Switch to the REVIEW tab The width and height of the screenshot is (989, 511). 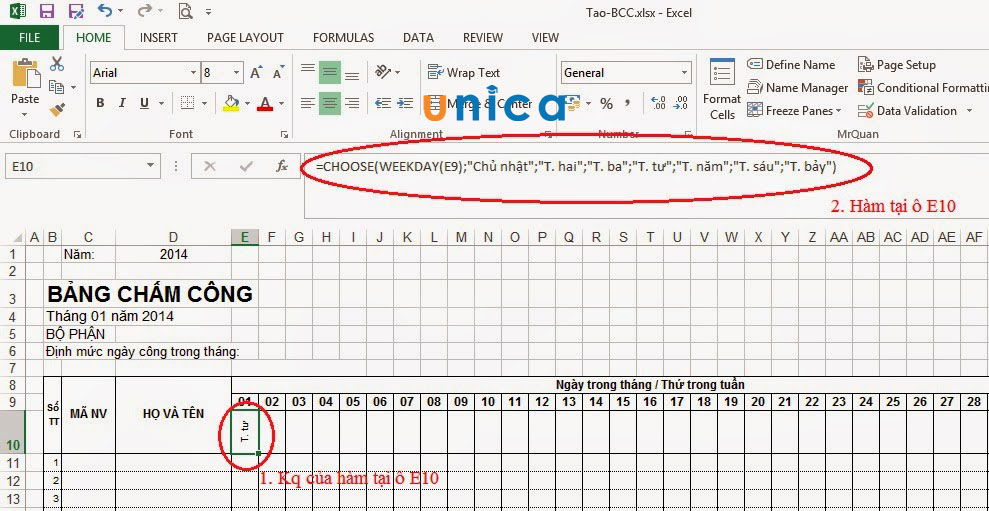(x=483, y=38)
